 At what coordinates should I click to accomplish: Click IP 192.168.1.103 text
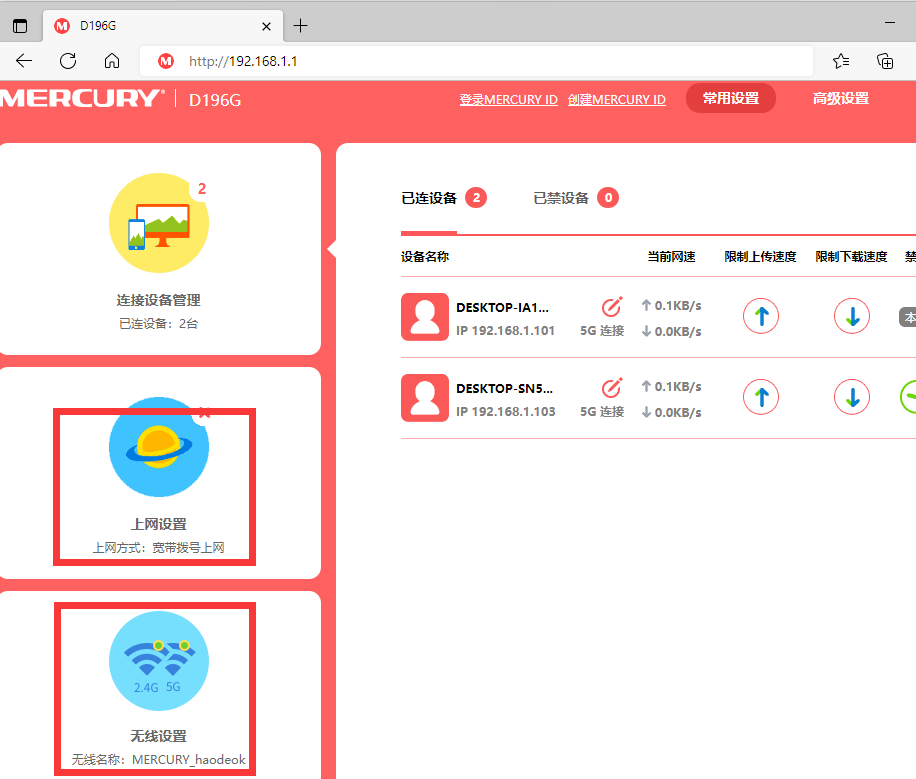[x=505, y=411]
